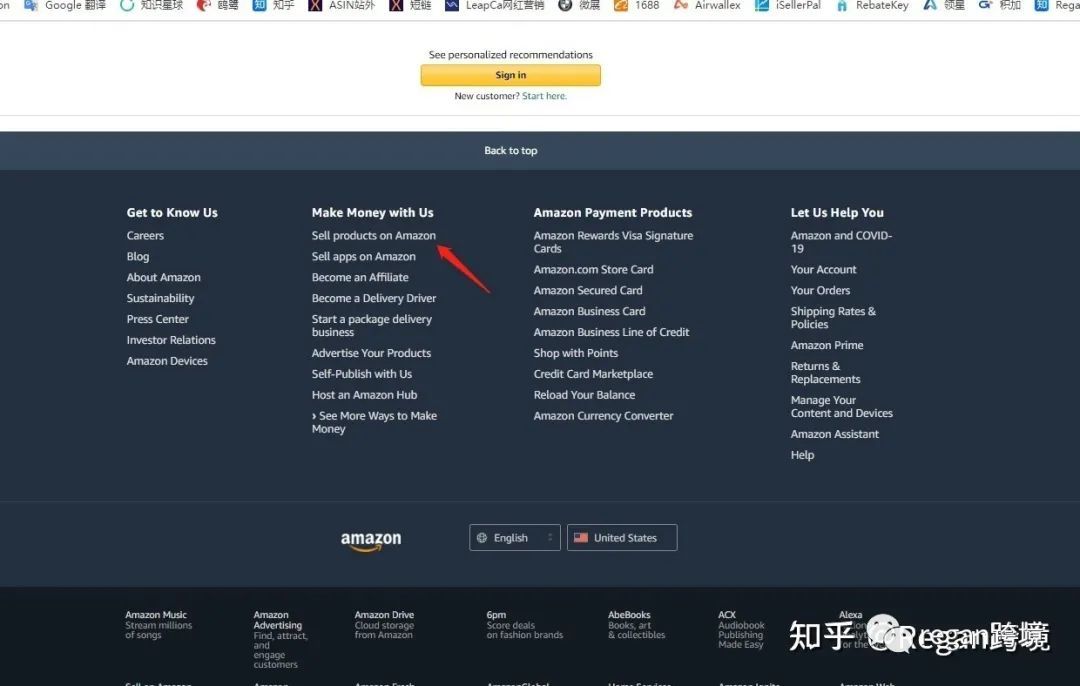This screenshot has height=686, width=1080.
Task: Click Amazon Assistant link
Action: point(835,434)
